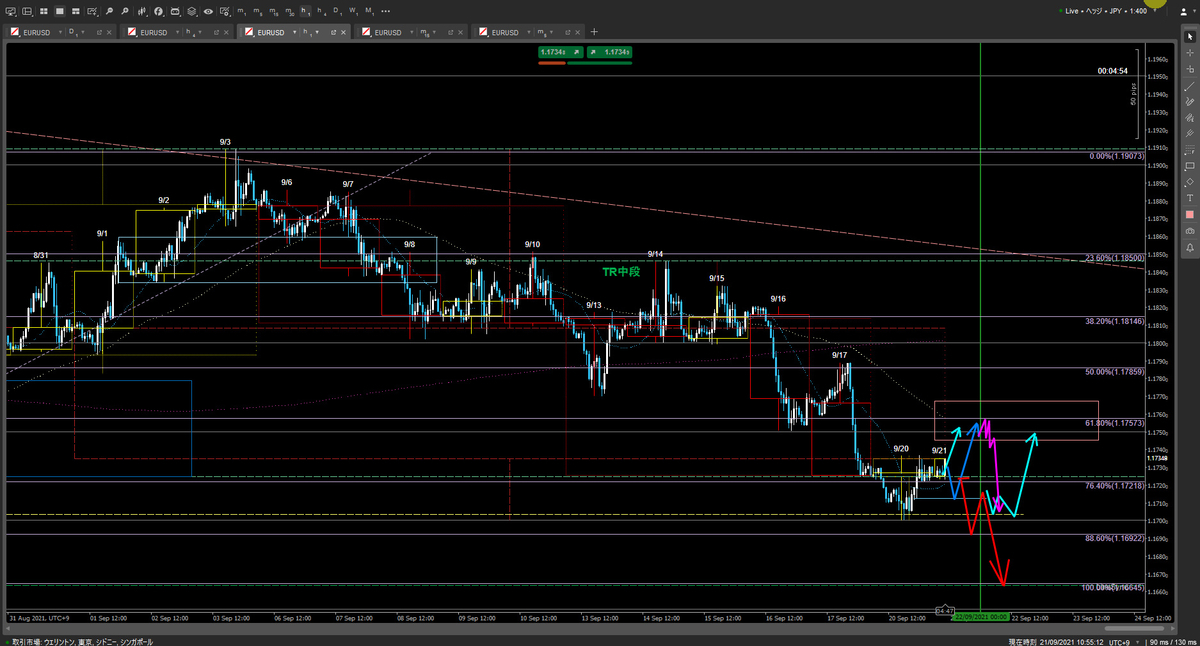Select the D1 timeframe button
The width and height of the screenshot is (1200, 646).
tap(338, 10)
